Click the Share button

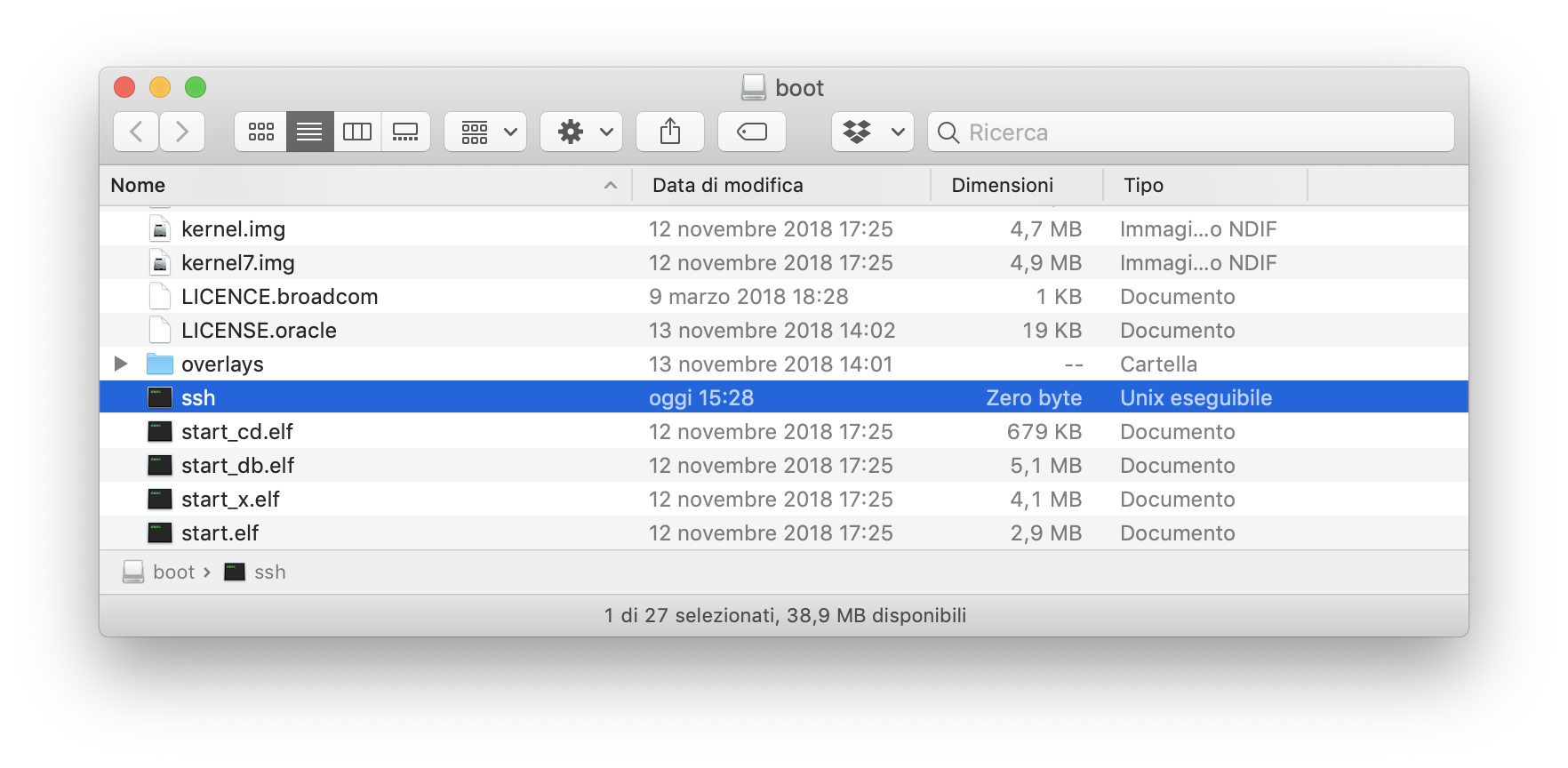pos(670,132)
